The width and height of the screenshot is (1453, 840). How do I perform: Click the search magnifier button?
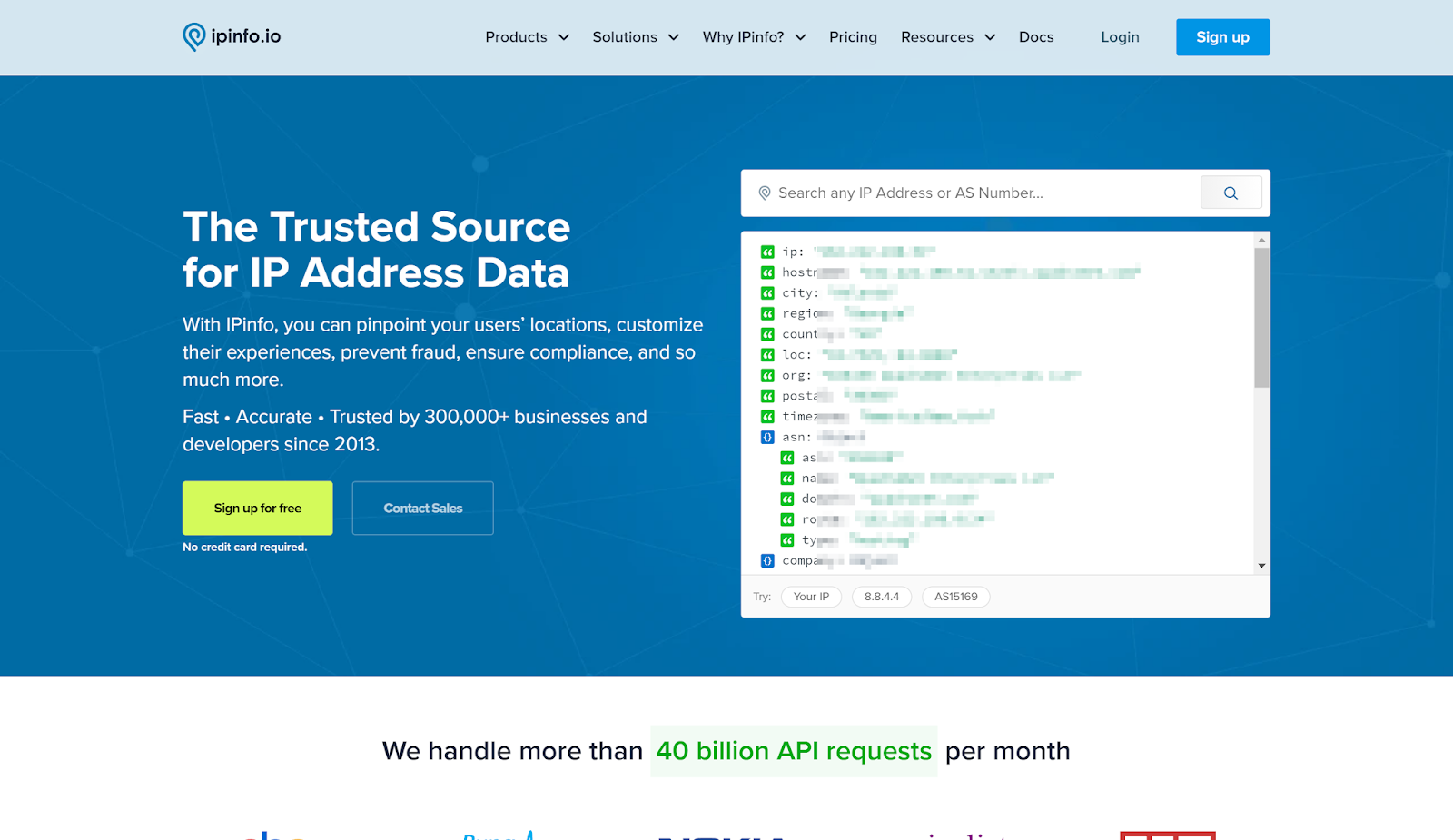point(1231,193)
